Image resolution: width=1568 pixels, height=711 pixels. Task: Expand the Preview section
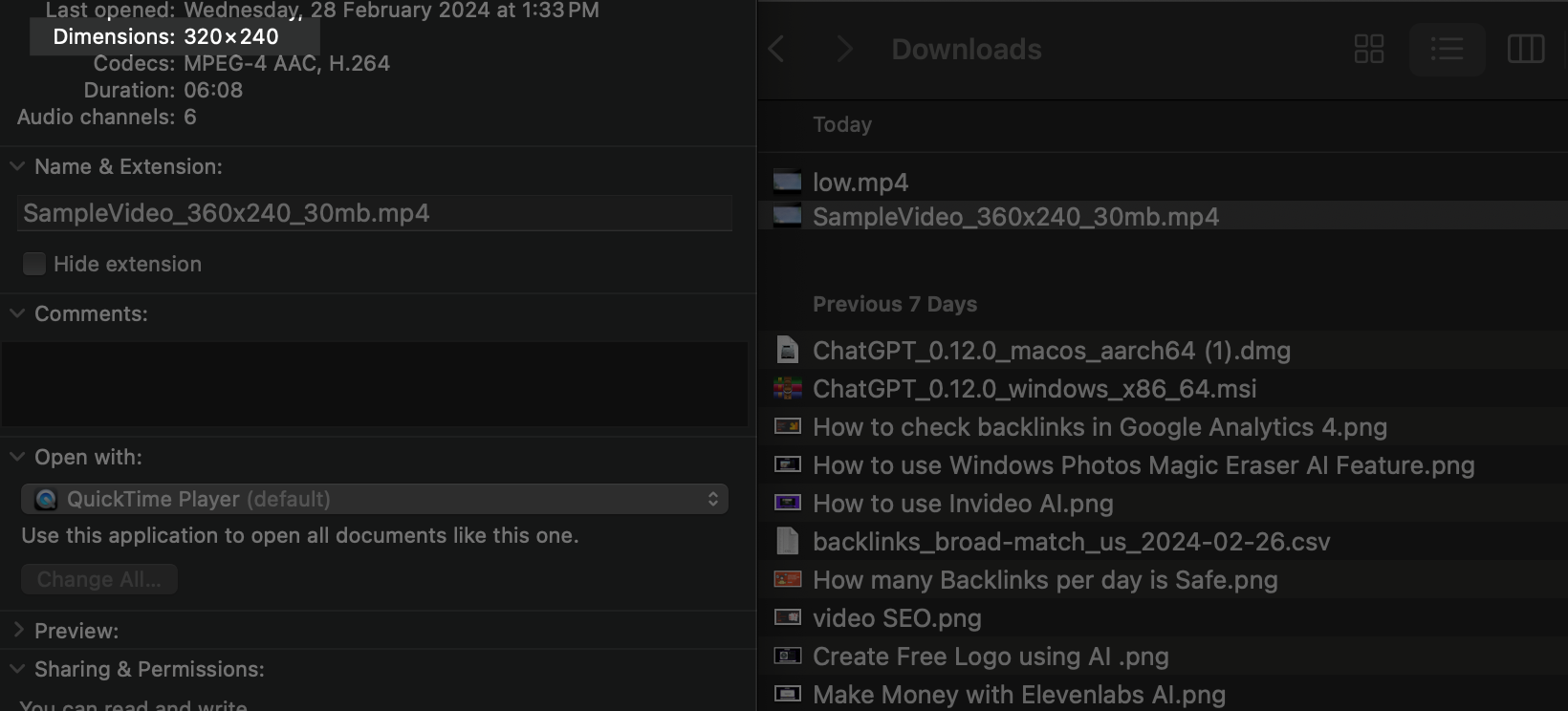tap(17, 631)
